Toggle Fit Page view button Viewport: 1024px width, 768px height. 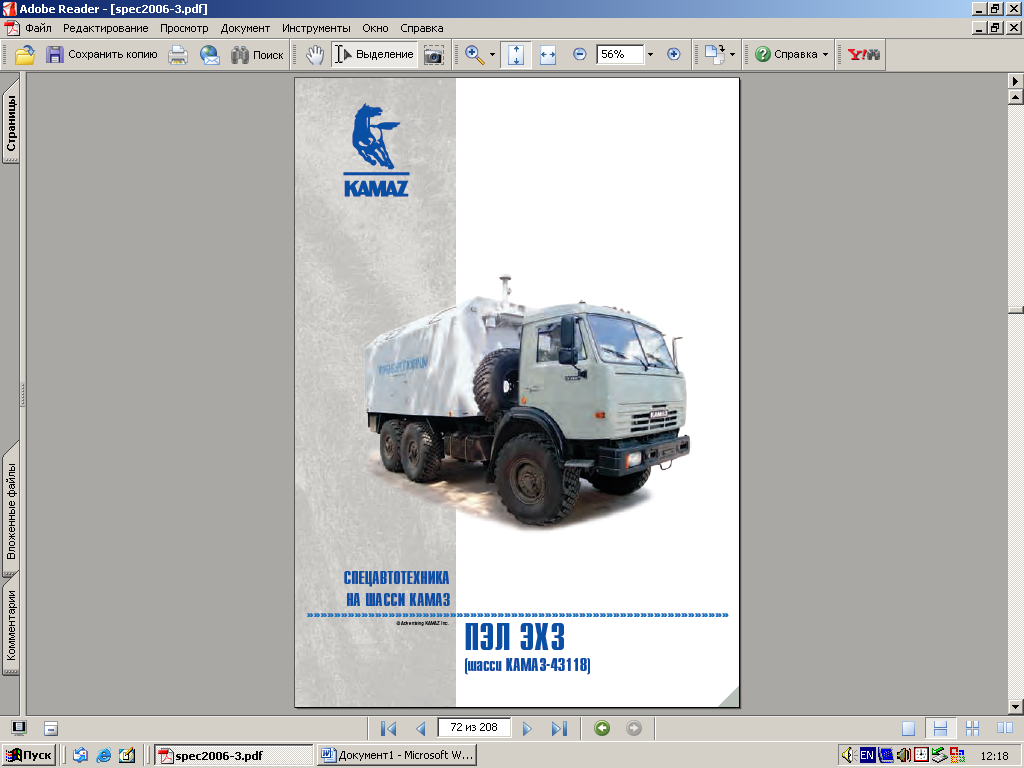point(516,55)
